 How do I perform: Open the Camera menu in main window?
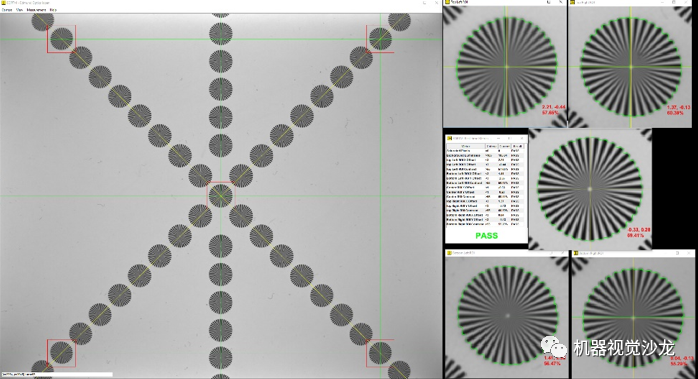7,9
